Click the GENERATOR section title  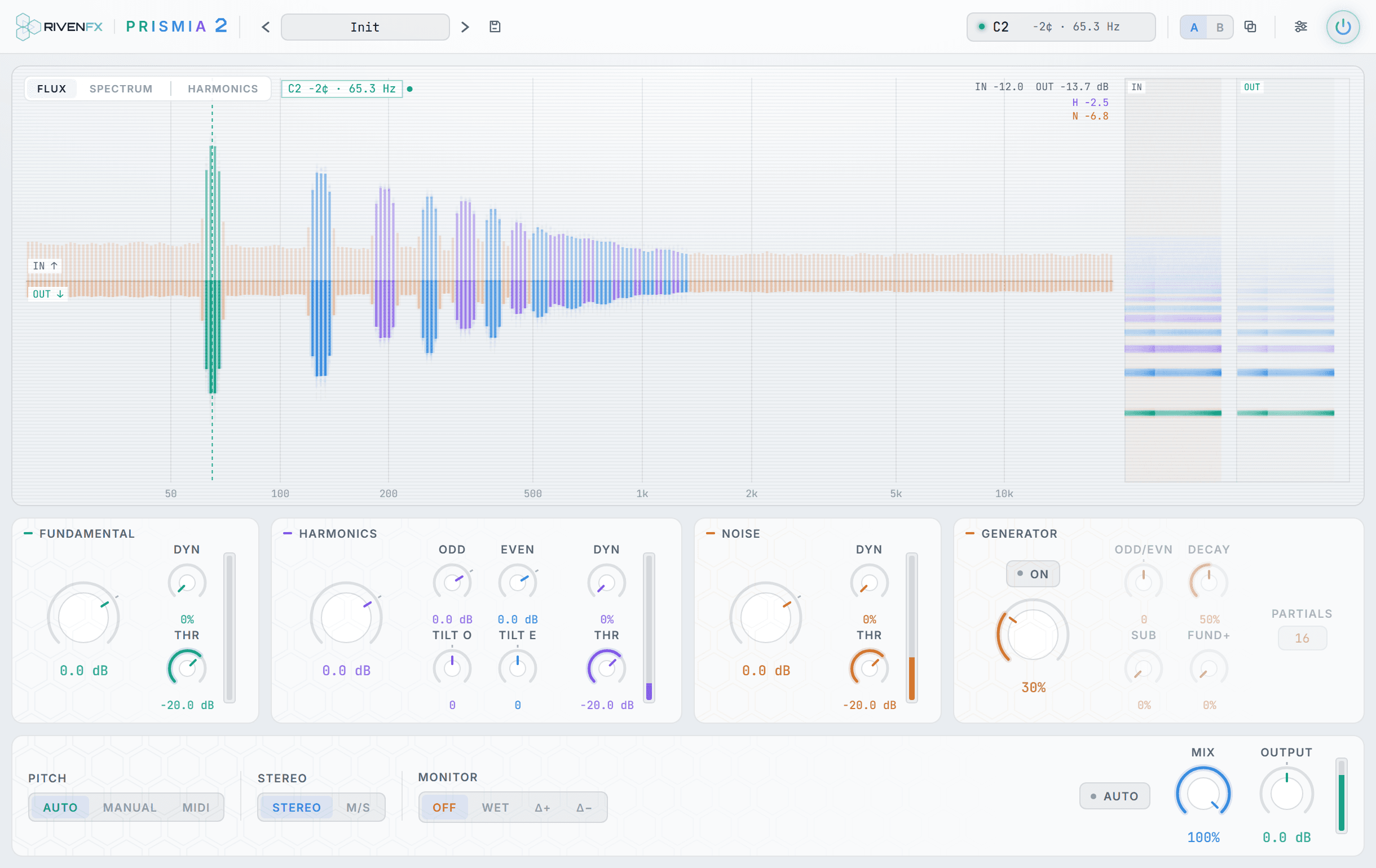1019,533
